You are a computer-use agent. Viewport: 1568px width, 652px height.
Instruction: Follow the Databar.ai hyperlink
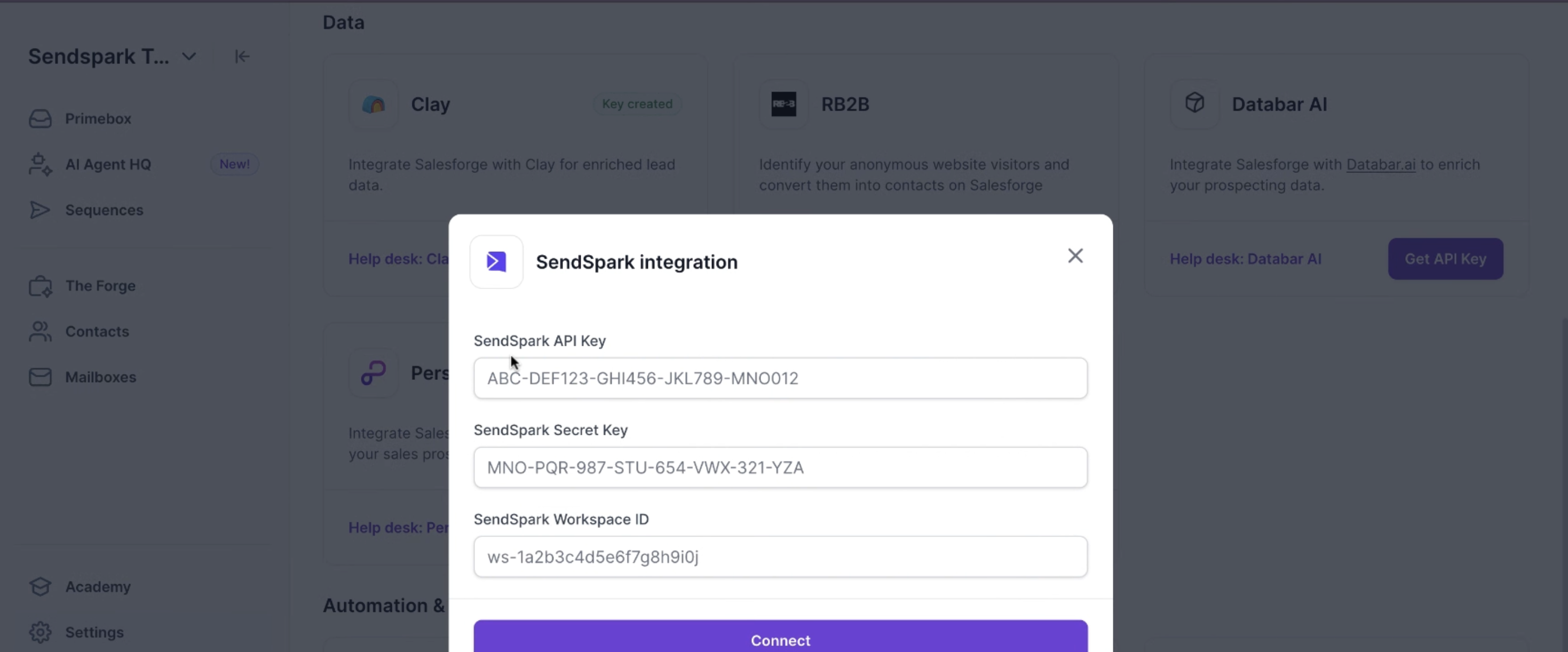click(x=1381, y=164)
